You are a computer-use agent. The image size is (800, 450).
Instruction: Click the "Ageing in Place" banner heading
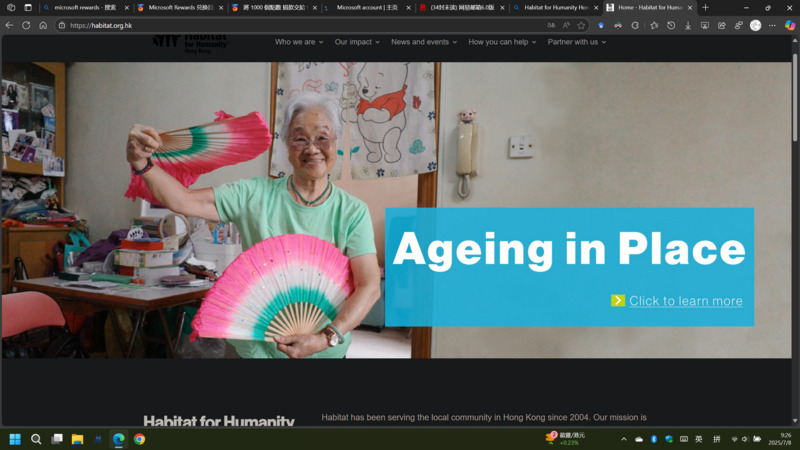[x=569, y=250]
